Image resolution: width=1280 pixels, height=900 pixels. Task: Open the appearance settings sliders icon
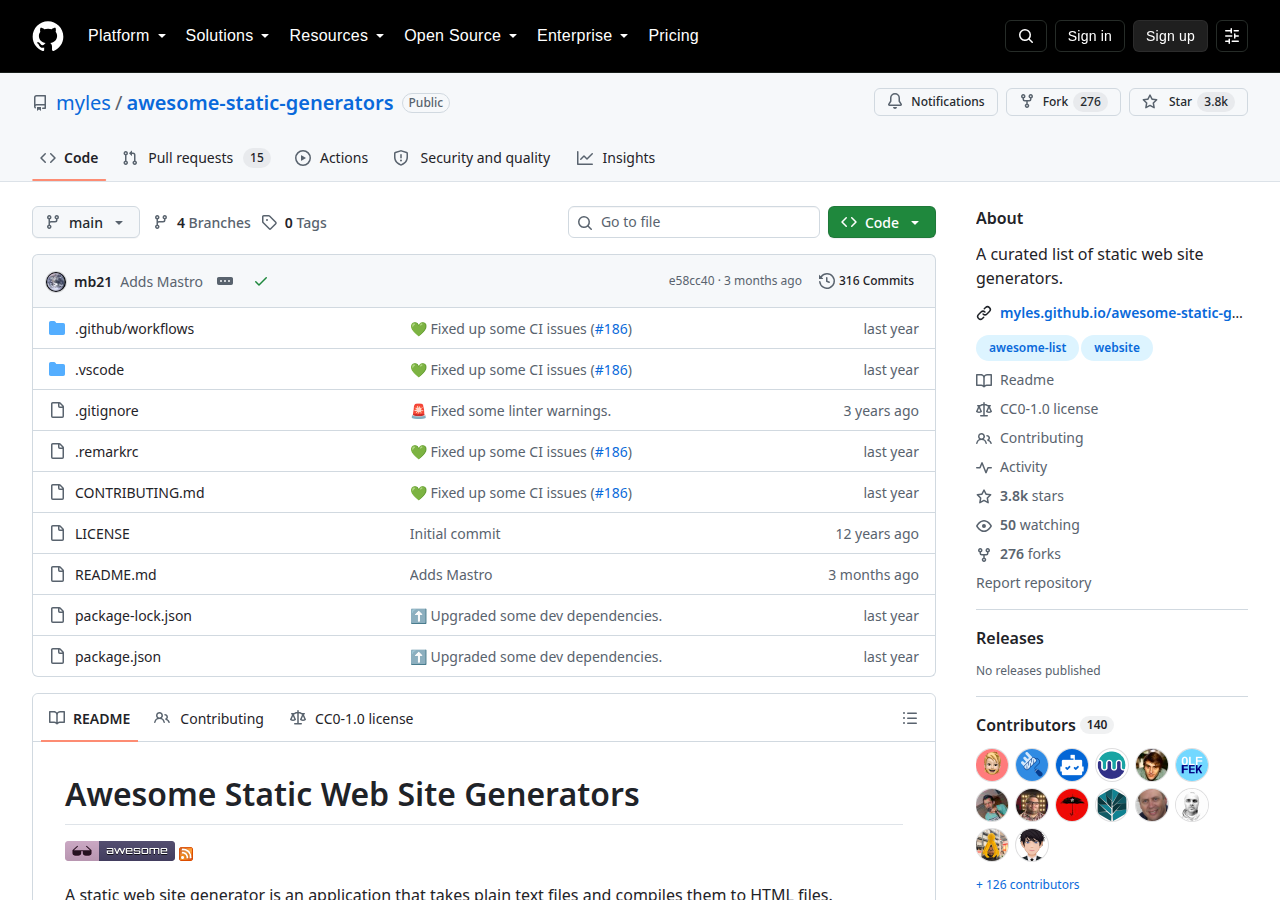1232,36
